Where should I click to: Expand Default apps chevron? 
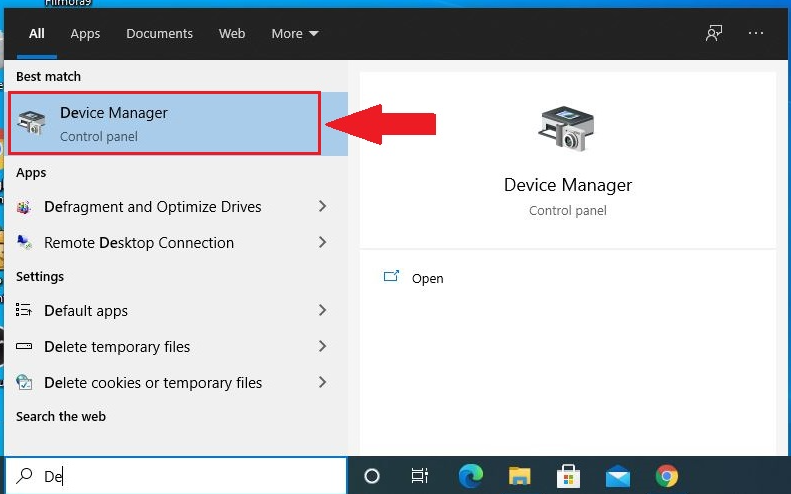tap(322, 310)
